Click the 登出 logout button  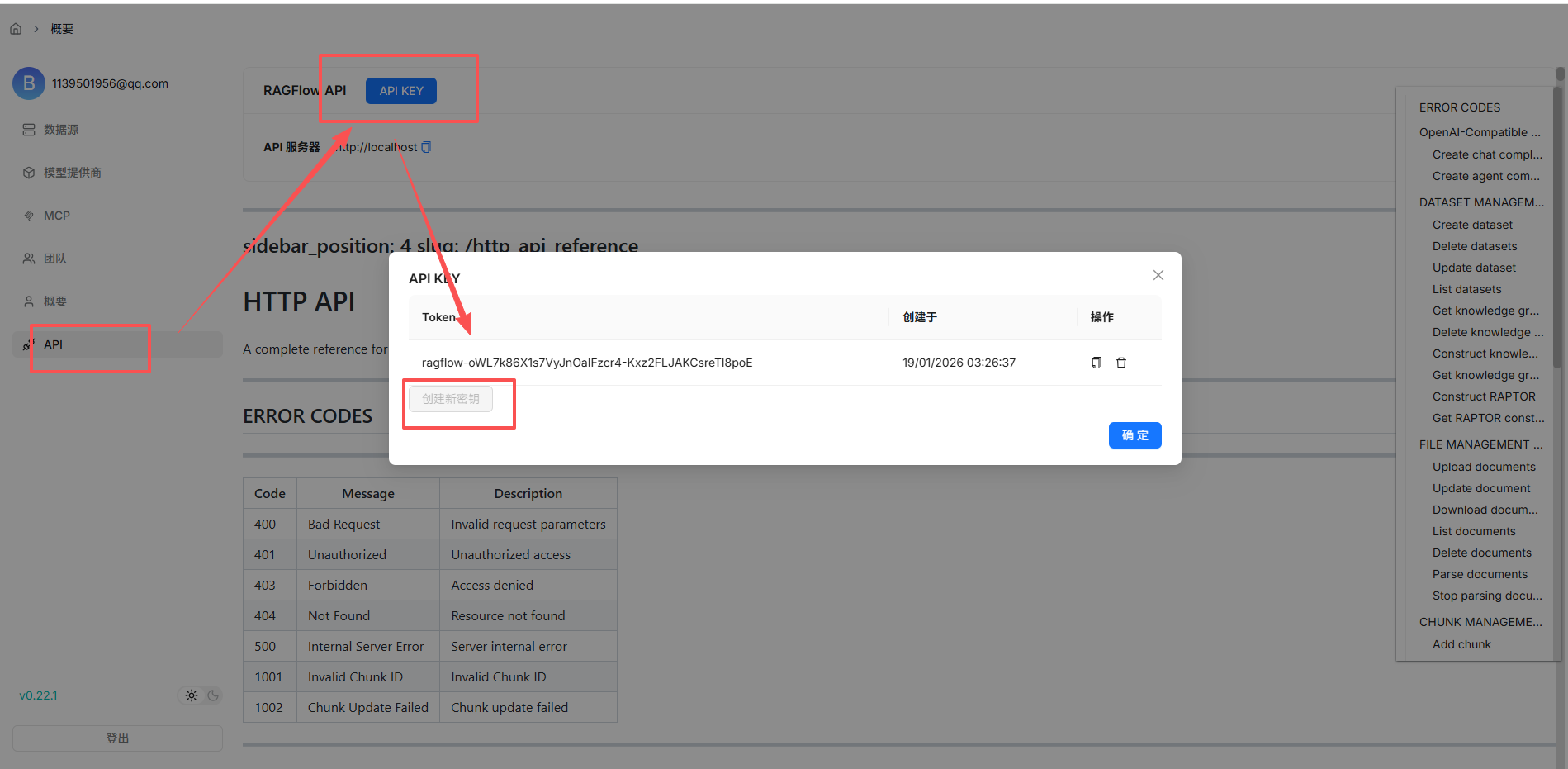(x=117, y=738)
